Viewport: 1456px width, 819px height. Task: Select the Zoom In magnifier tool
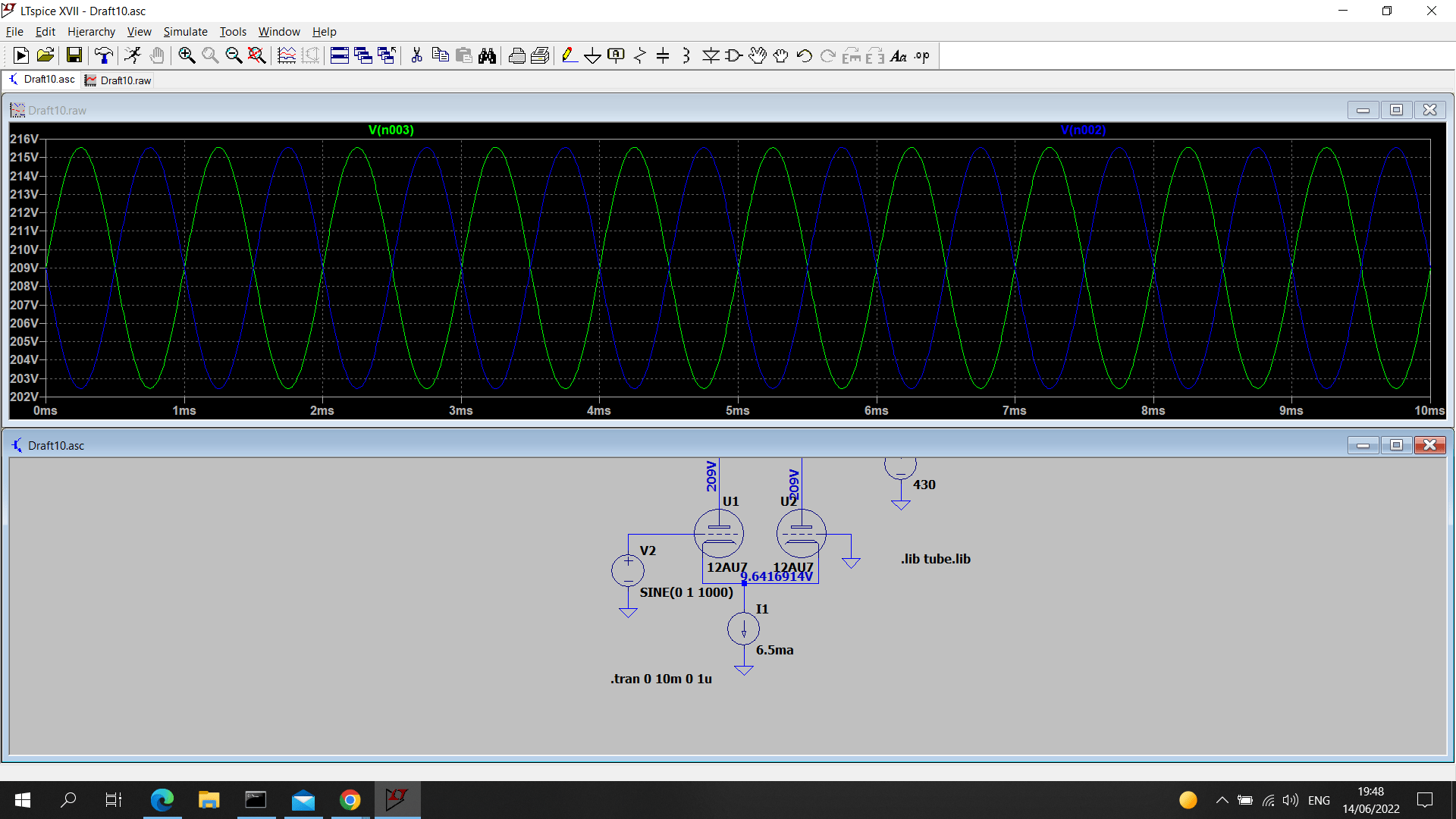click(x=187, y=55)
